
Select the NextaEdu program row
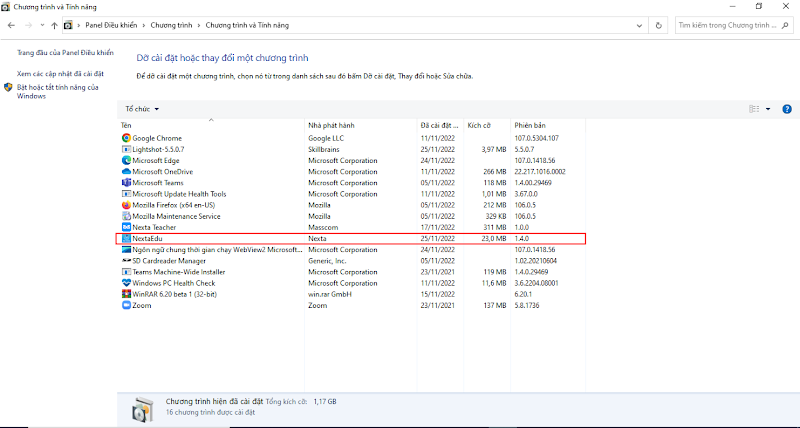[350, 239]
